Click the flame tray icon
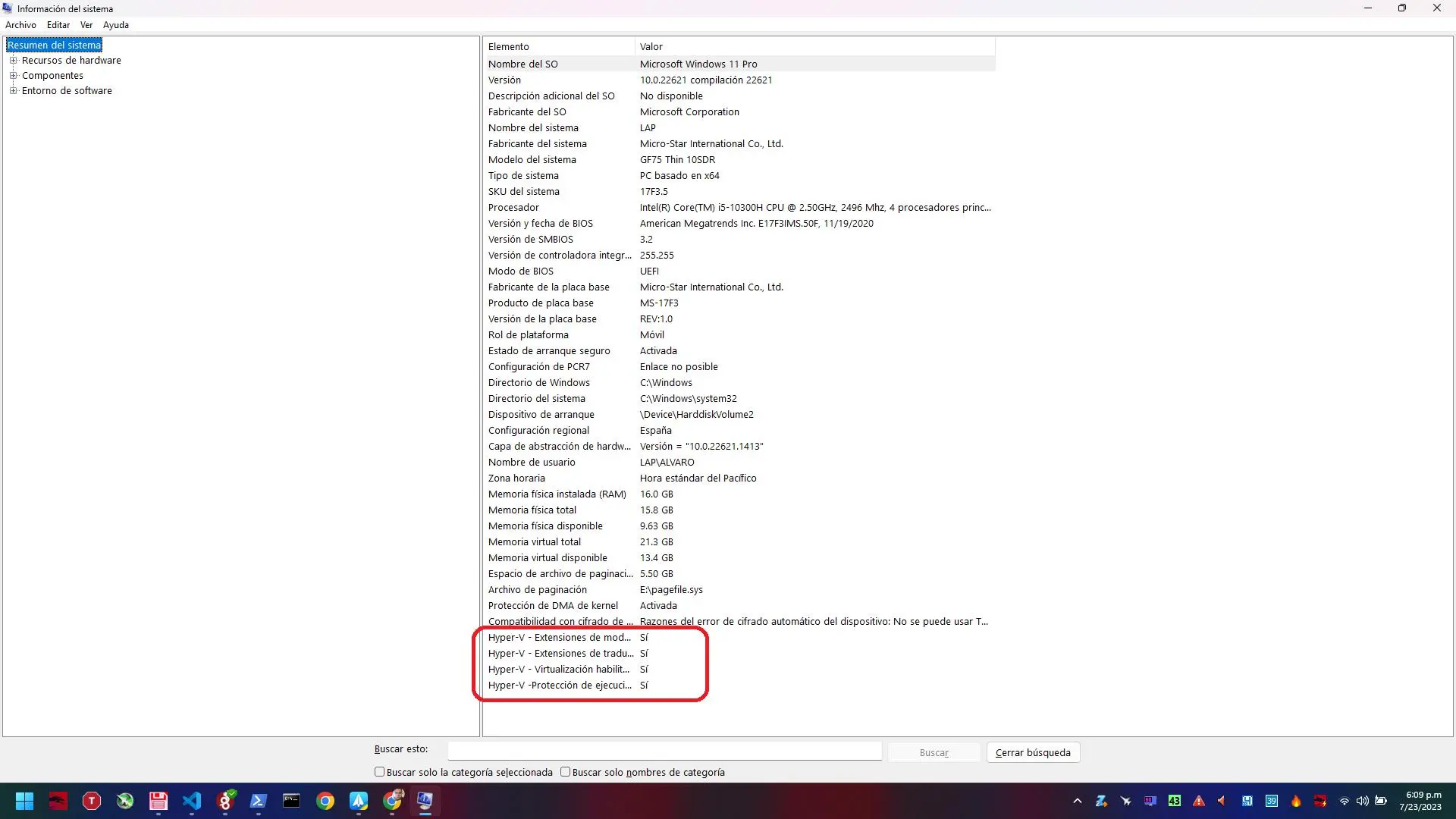Viewport: 1456px width, 819px height. 1296,801
